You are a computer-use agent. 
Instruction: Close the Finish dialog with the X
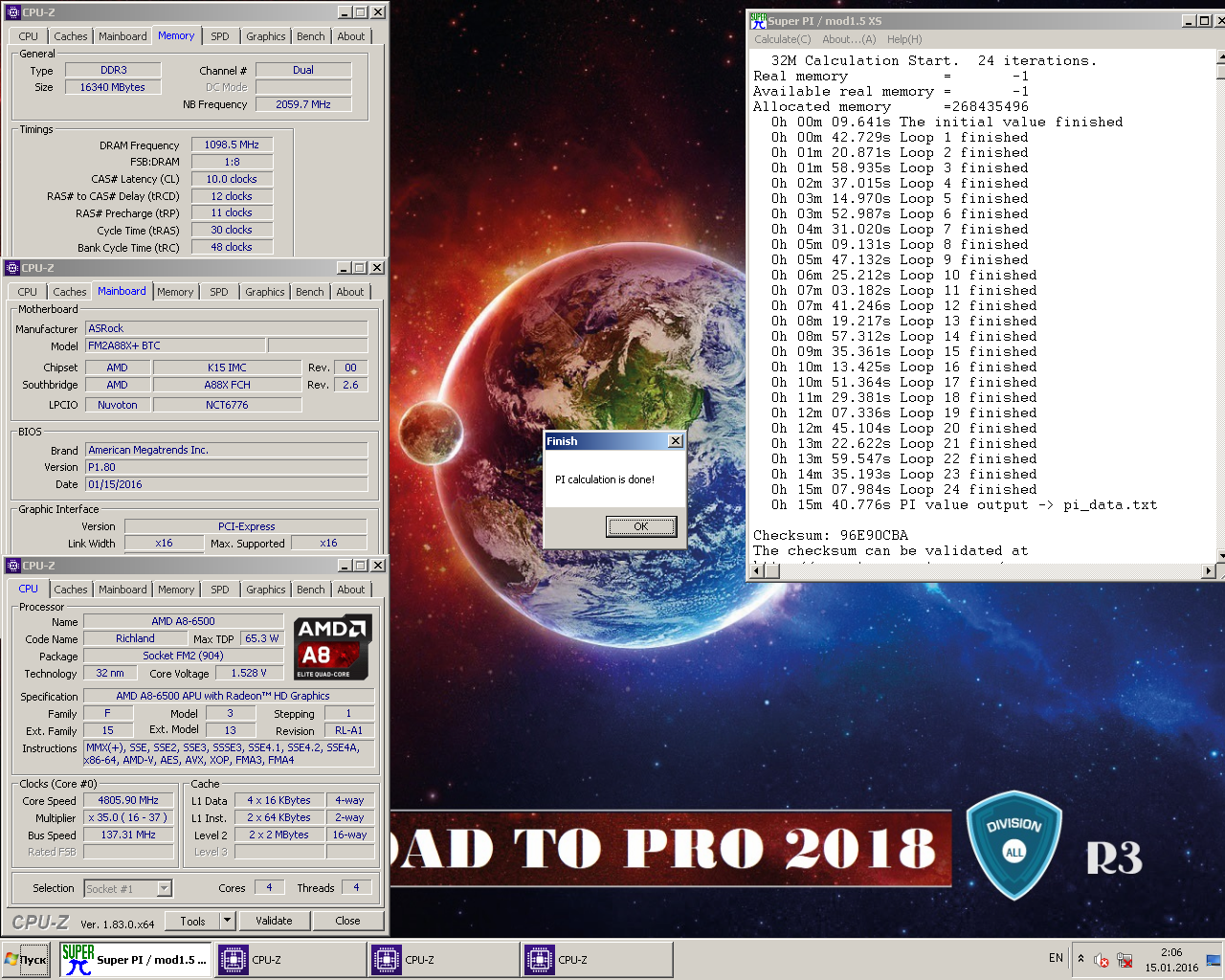pos(676,441)
